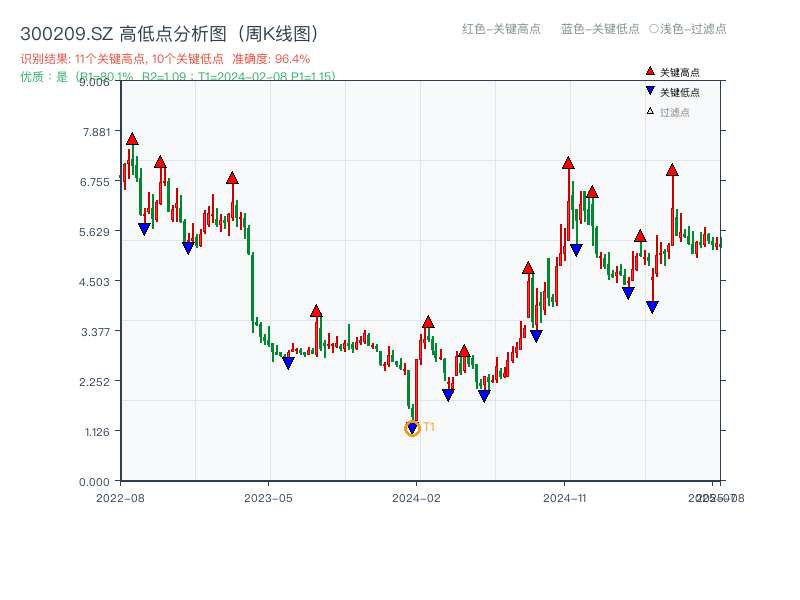The image size is (800, 600).
Task: Click the rightmost blue low-point triangle marker
Action: point(652,307)
